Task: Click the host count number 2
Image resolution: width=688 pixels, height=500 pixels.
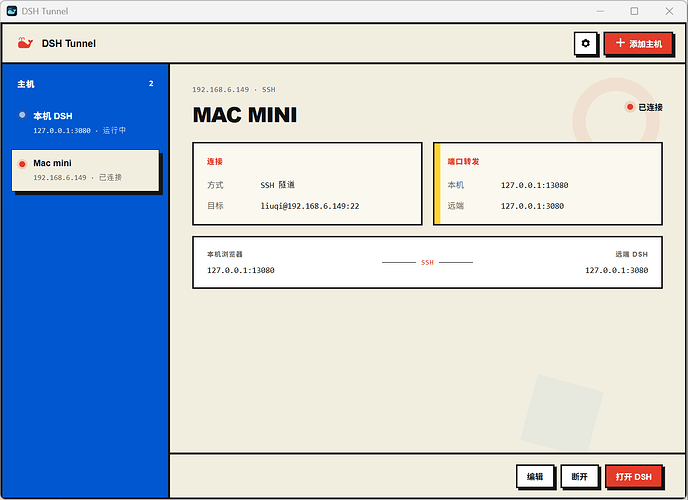Action: click(151, 83)
